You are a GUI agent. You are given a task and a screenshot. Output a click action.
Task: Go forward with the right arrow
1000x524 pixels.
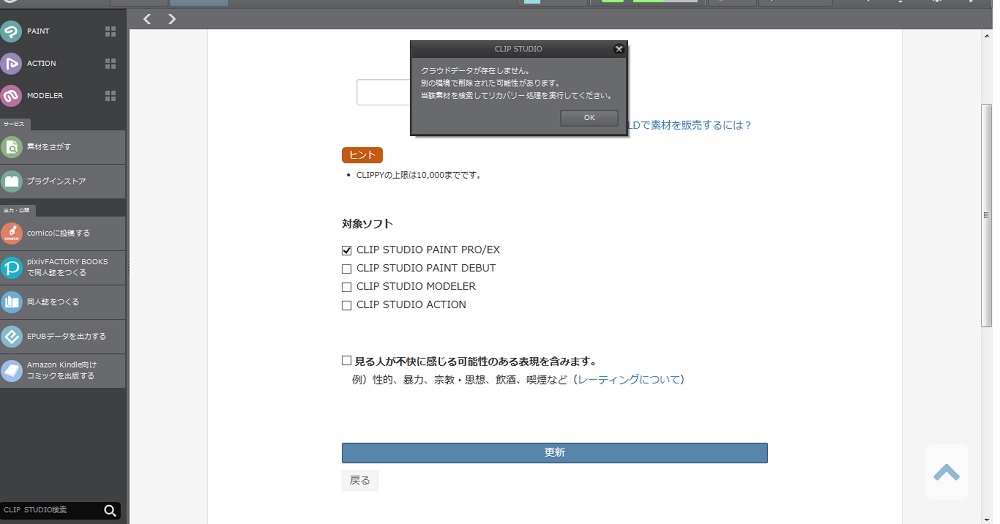click(x=172, y=19)
